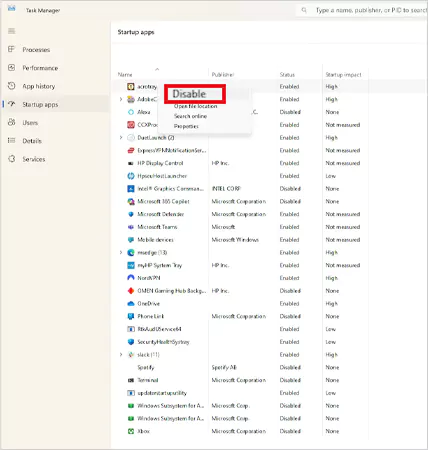This screenshot has height=450, width=428.
Task: Expand the DuetLaunch (2) group
Action: pyautogui.click(x=121, y=138)
